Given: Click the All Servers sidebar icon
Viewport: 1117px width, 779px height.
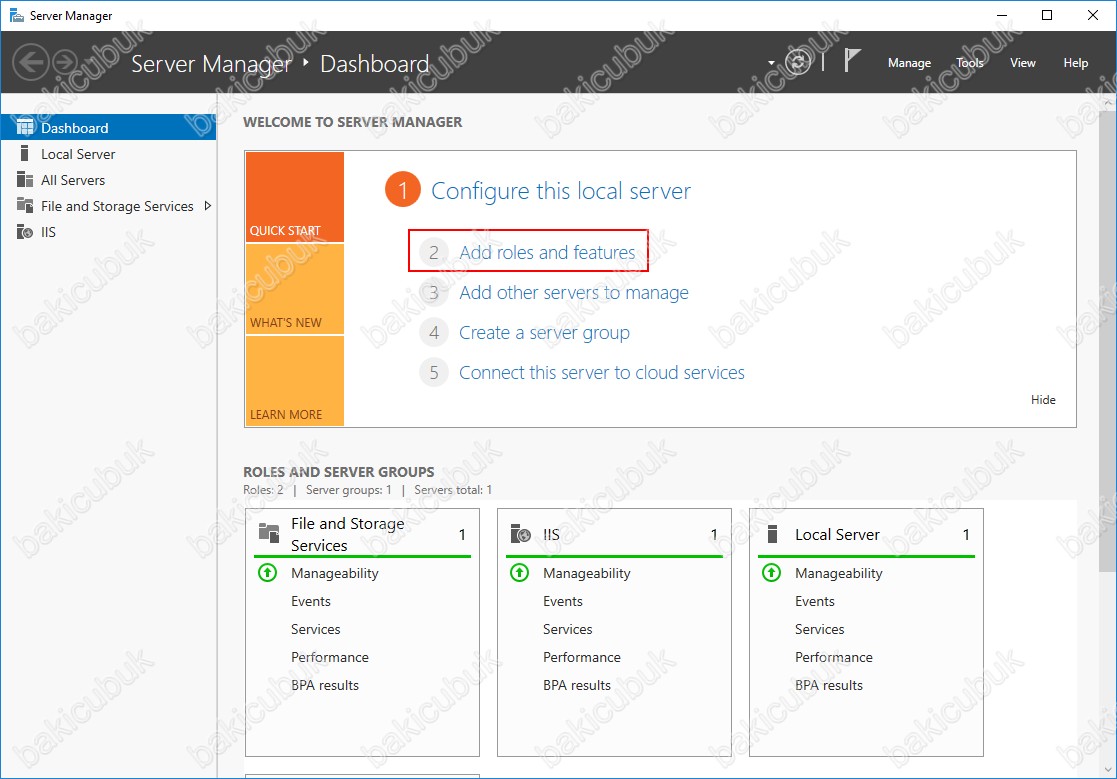Looking at the screenshot, I should [x=25, y=179].
